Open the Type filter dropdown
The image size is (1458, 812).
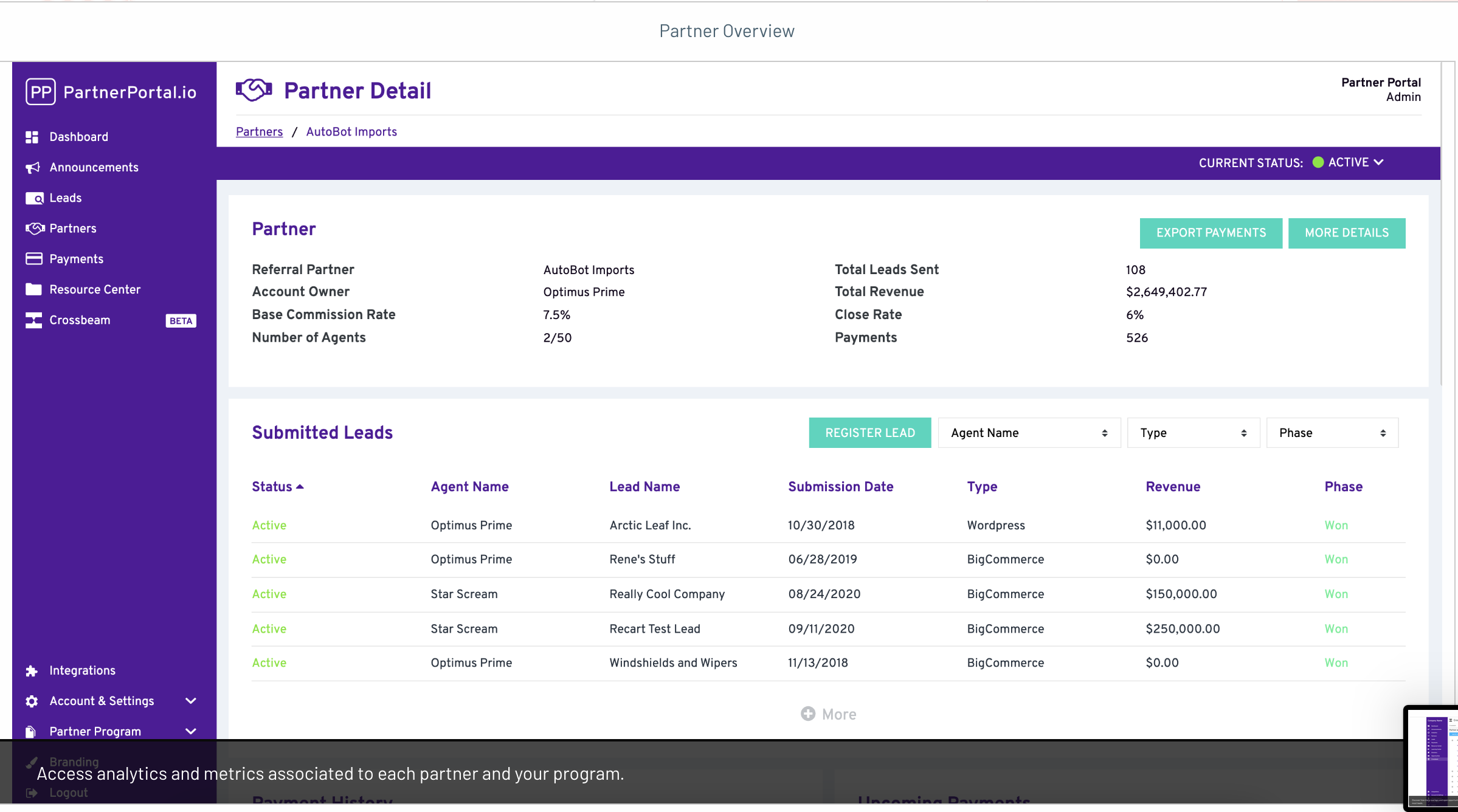click(x=1193, y=433)
